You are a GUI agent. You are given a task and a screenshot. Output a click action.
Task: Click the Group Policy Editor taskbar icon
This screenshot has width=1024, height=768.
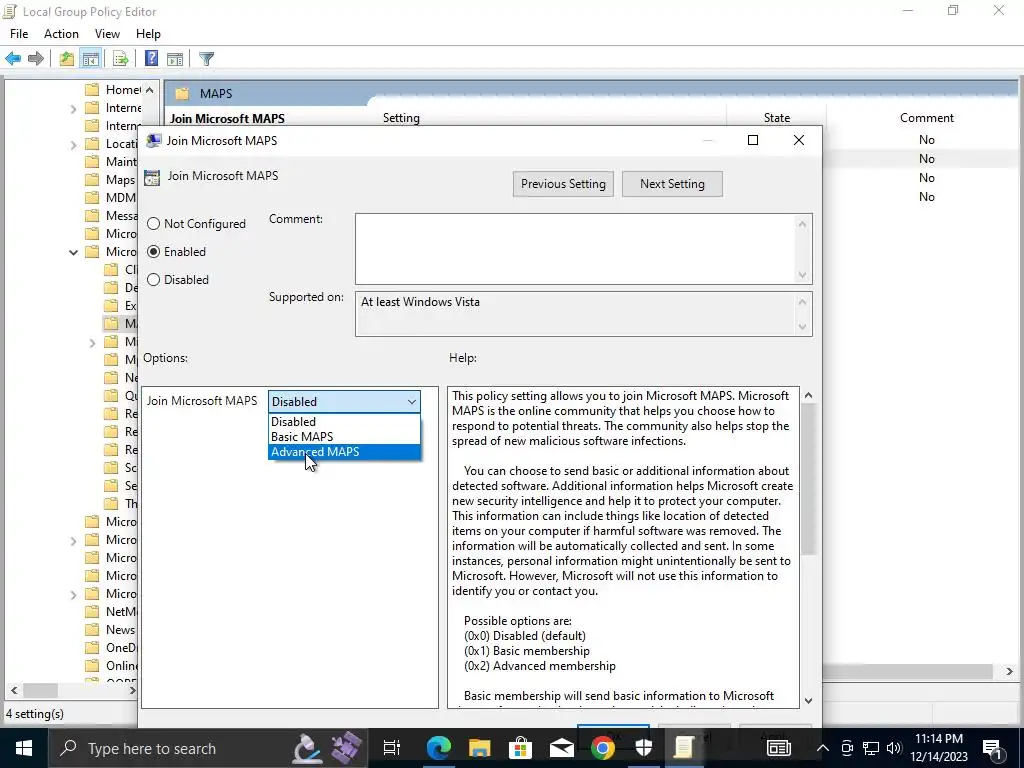[x=684, y=748]
